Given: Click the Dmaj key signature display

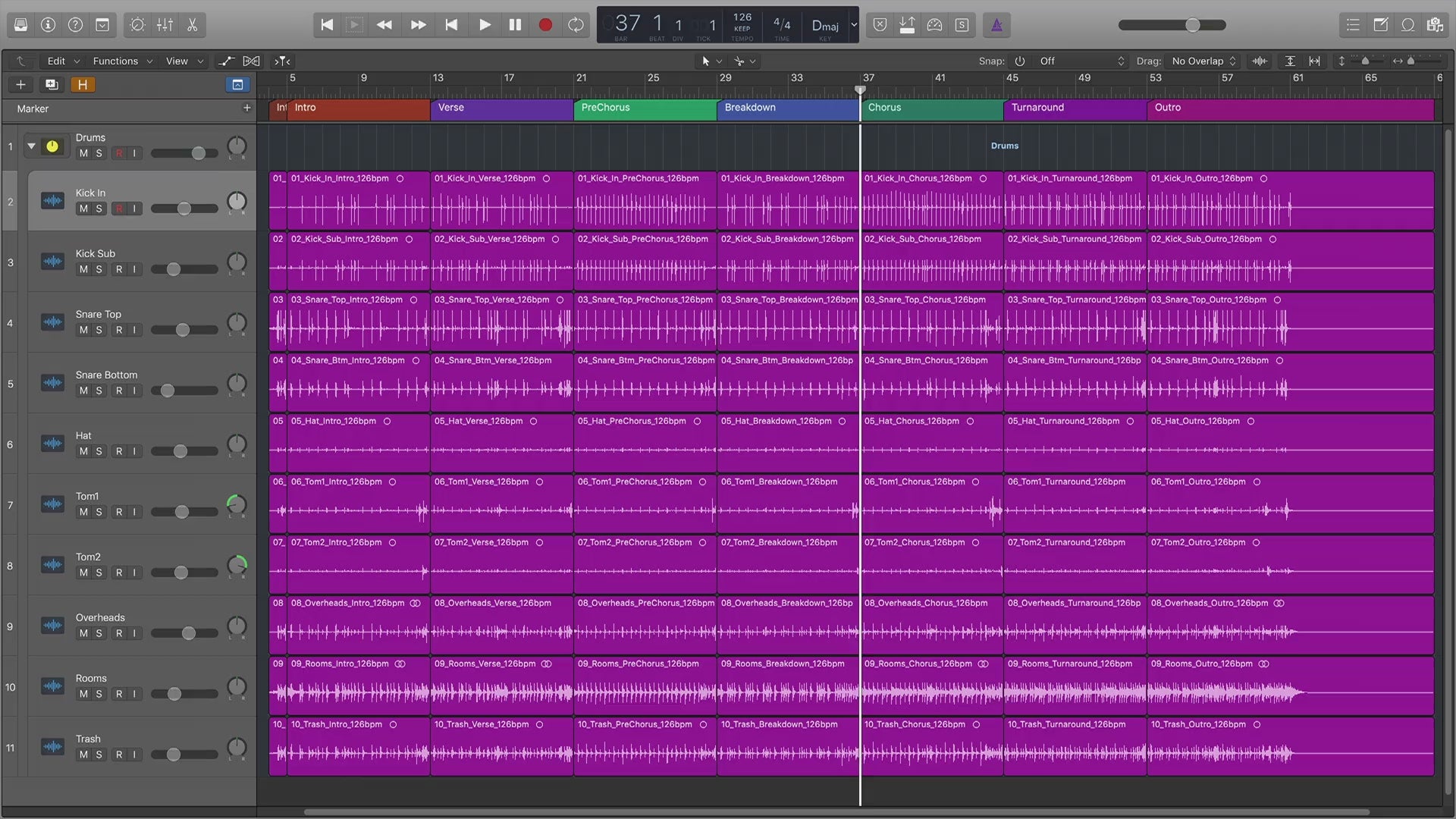Looking at the screenshot, I should click(x=825, y=27).
